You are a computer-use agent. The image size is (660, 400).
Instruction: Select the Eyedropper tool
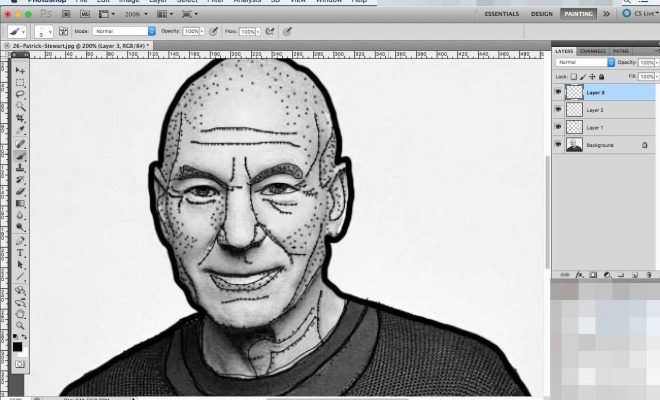[x=20, y=130]
